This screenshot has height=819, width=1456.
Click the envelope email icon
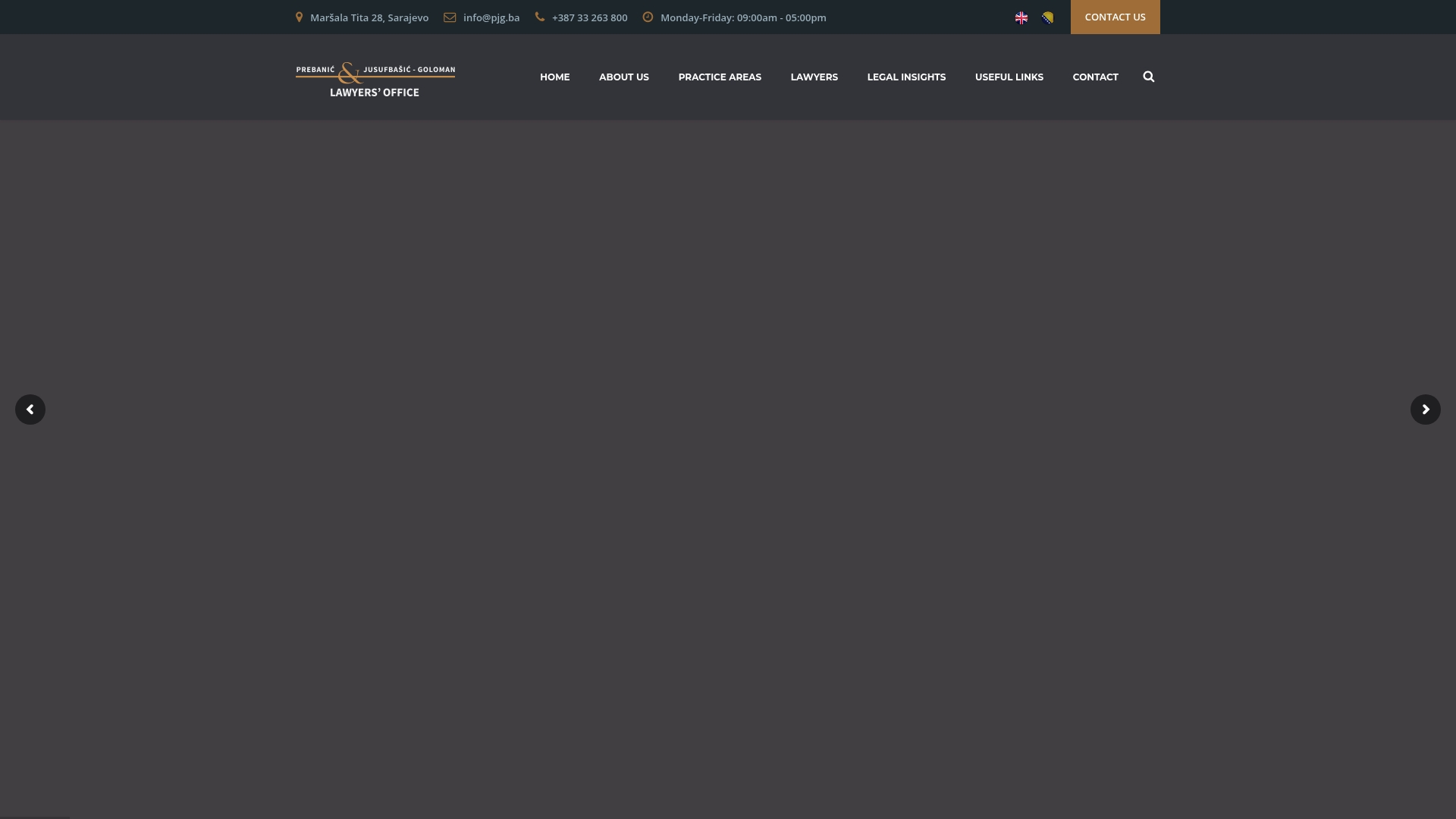click(450, 17)
